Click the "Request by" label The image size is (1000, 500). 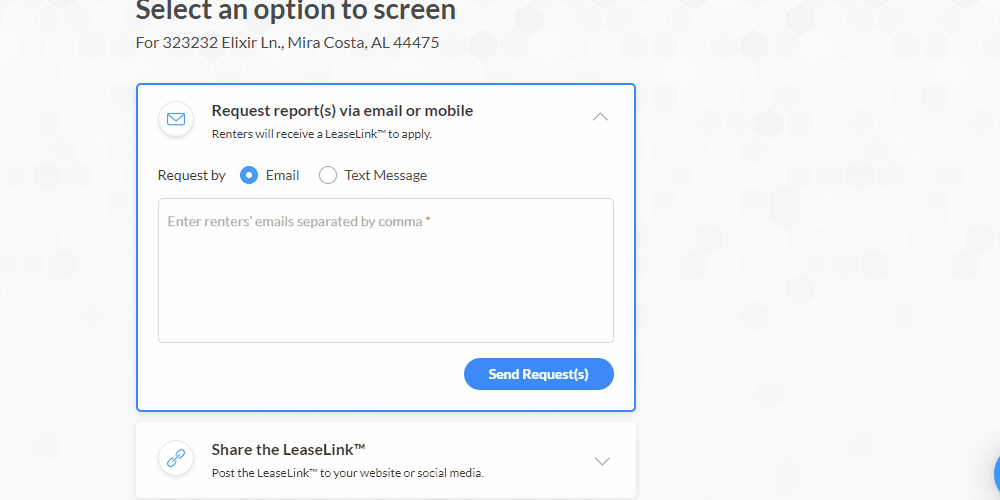pyautogui.click(x=191, y=175)
